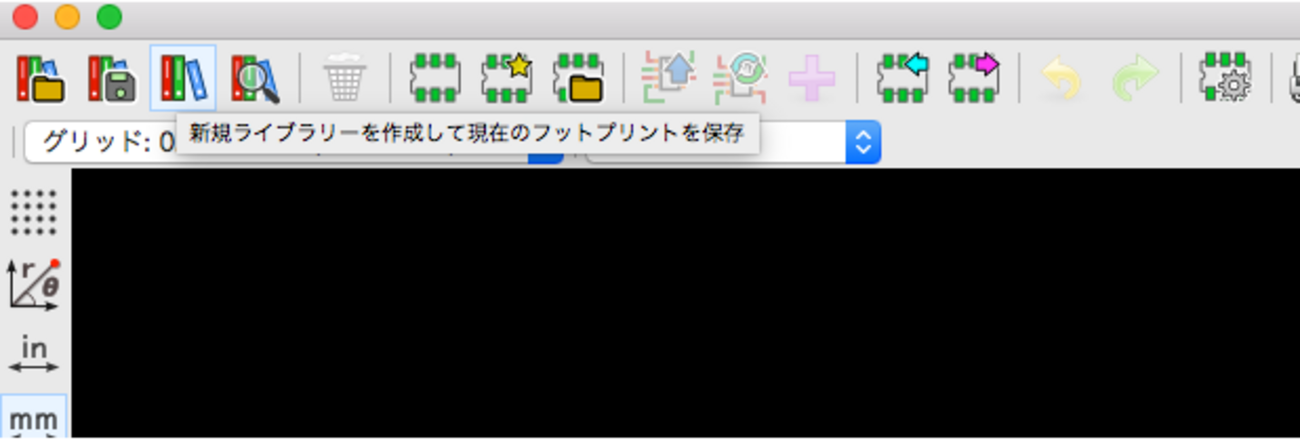Insert footprint into board plus icon

[812, 78]
